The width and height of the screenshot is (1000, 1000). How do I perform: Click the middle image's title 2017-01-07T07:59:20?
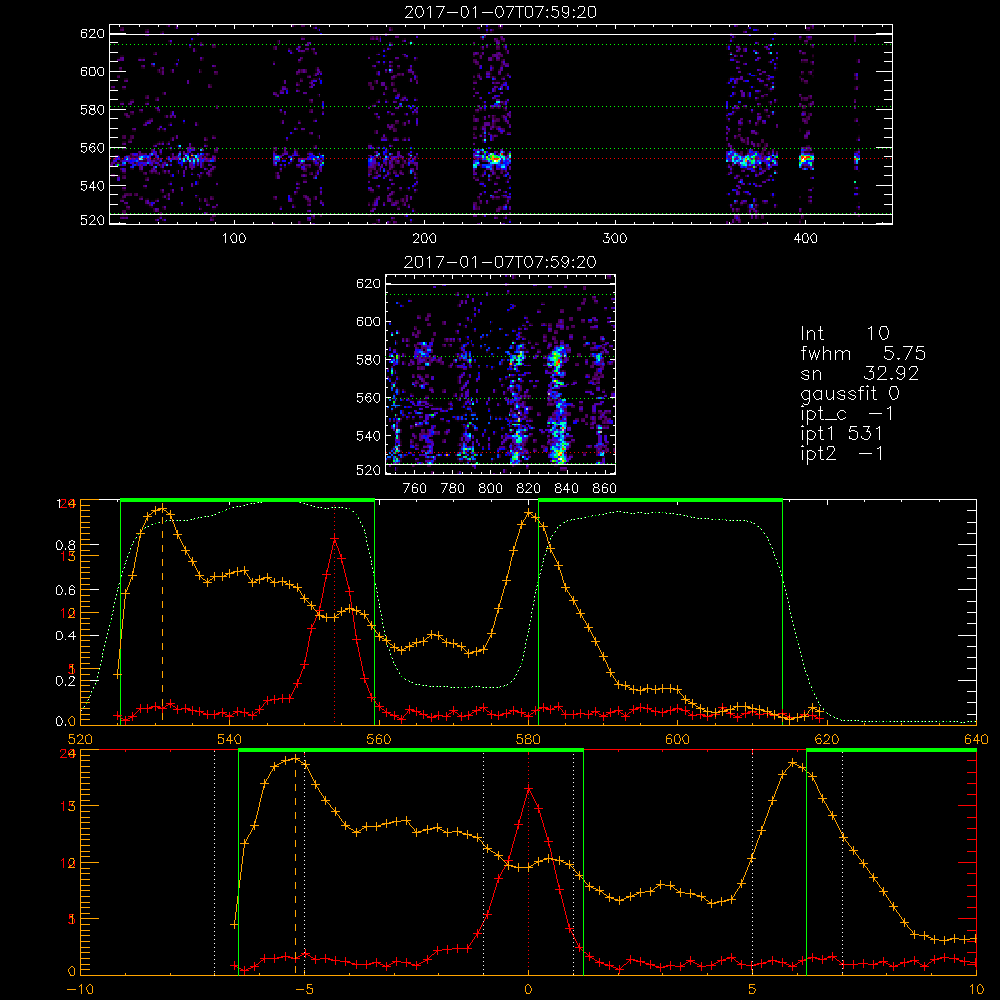(500, 262)
